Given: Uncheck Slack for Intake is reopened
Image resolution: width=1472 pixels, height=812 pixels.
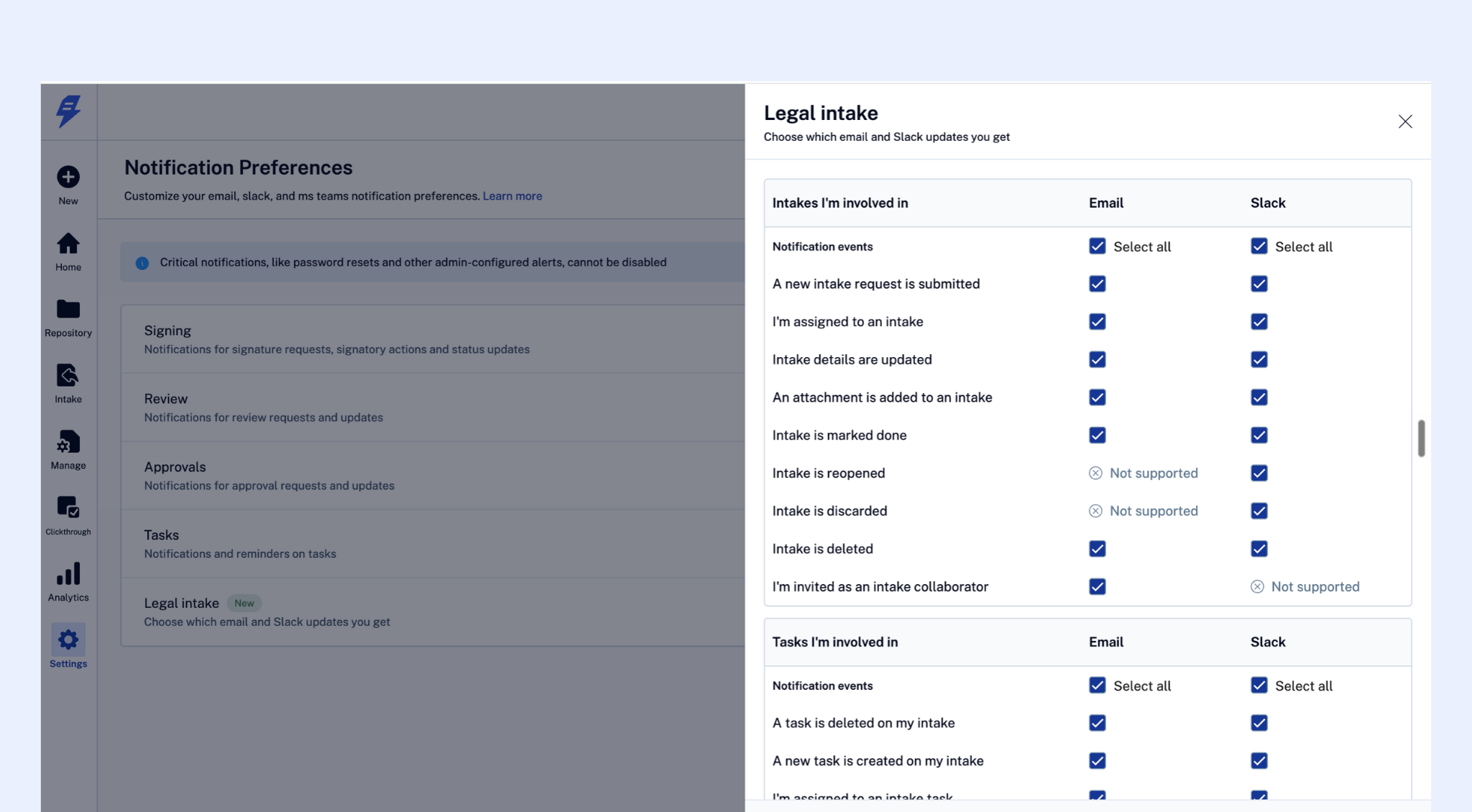Looking at the screenshot, I should click(1259, 473).
